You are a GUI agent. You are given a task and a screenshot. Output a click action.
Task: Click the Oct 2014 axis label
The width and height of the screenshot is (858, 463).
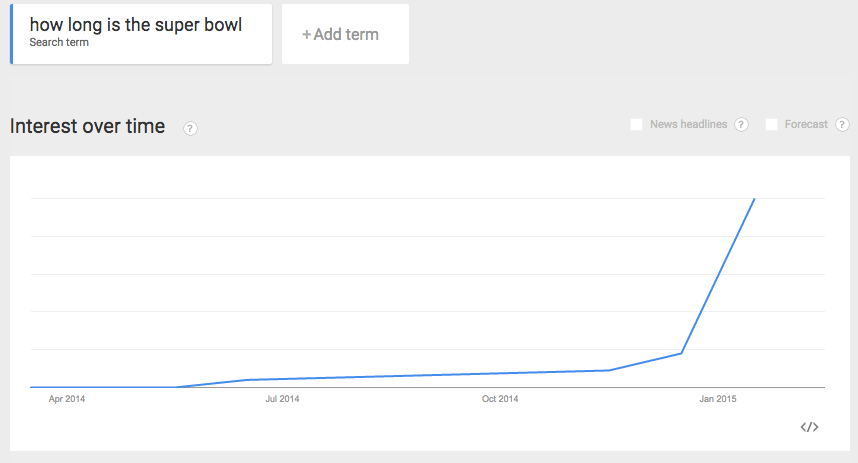coord(500,400)
